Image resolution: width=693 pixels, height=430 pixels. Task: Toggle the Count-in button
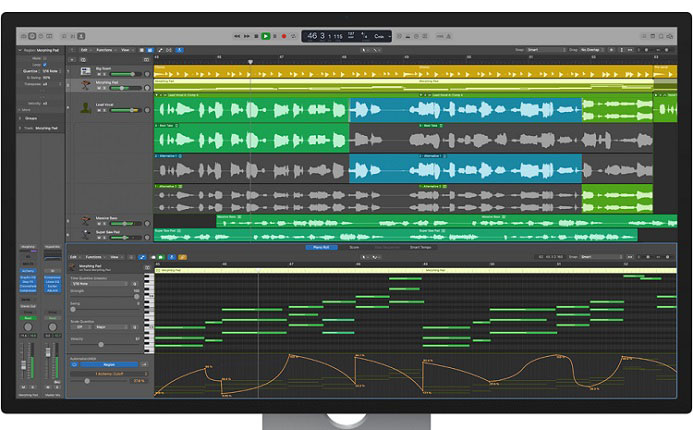(440, 36)
